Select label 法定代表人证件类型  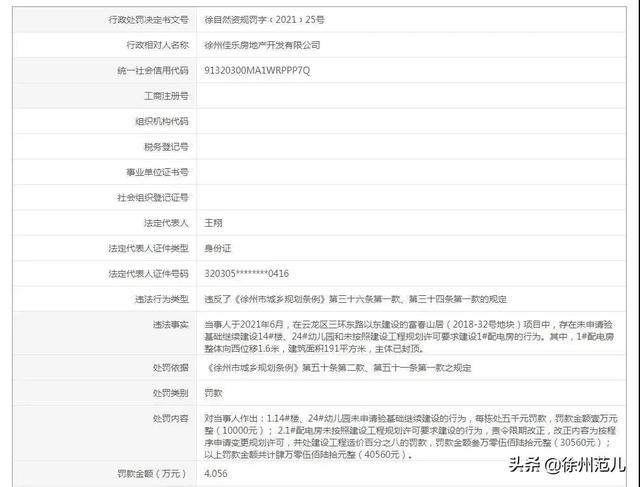[x=149, y=248]
